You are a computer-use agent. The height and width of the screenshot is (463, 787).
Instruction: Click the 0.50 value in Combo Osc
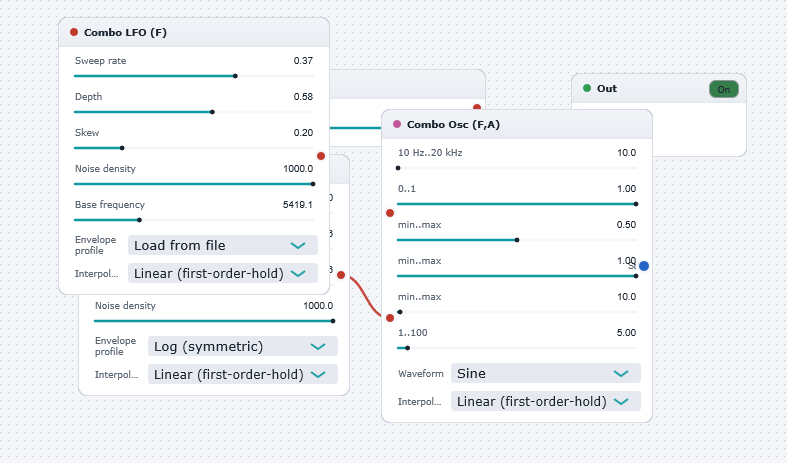click(626, 224)
